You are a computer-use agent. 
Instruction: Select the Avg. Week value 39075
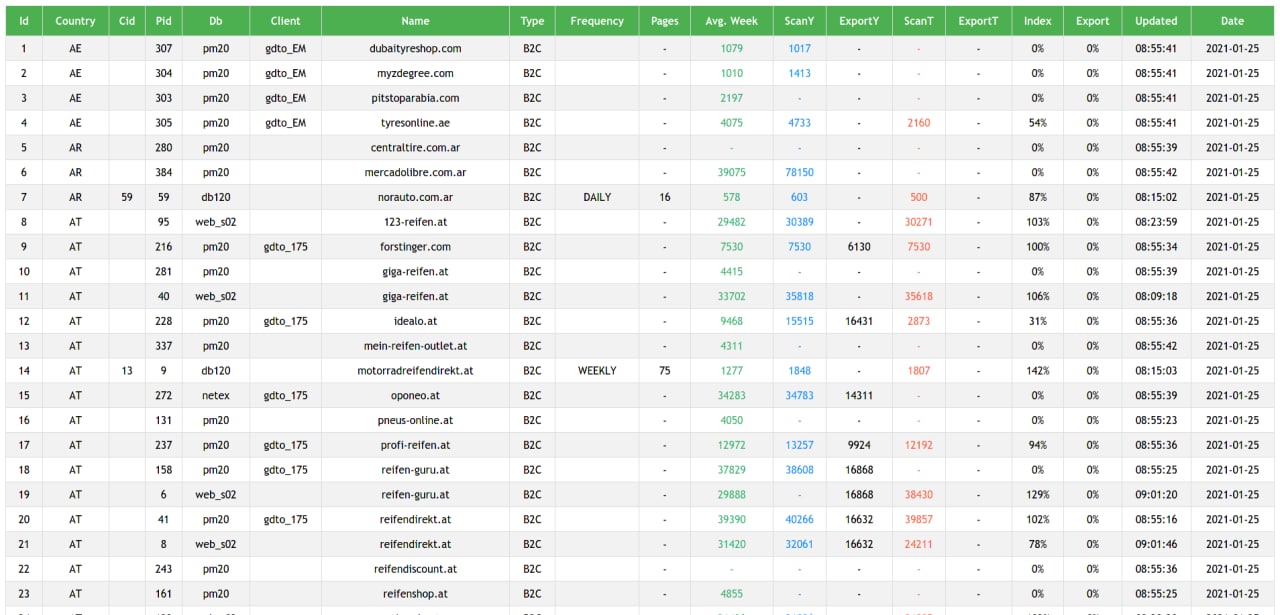click(732, 172)
